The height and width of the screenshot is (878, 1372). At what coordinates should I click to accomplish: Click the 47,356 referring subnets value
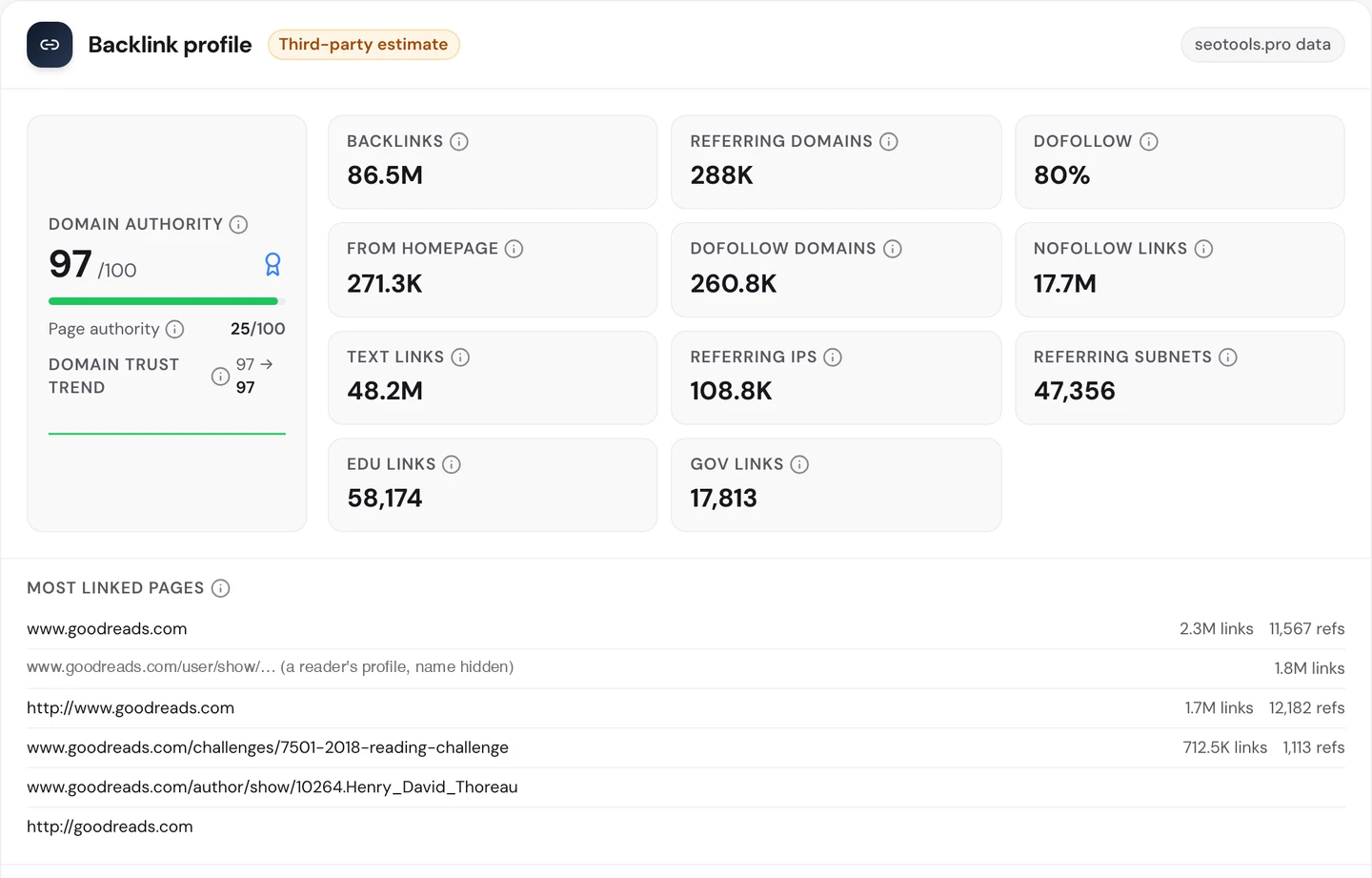pos(1075,391)
